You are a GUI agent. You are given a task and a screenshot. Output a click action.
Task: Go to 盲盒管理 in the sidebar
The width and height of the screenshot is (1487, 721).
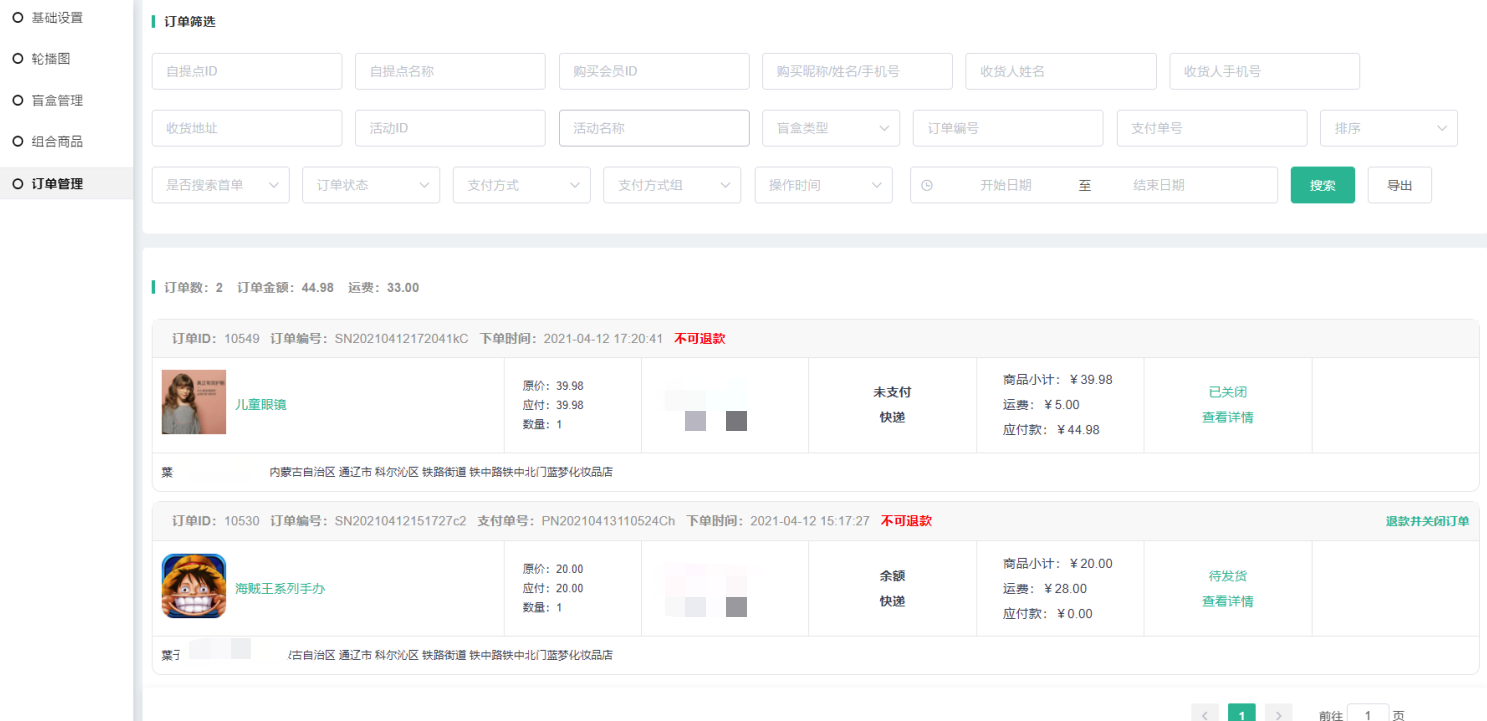coord(57,100)
